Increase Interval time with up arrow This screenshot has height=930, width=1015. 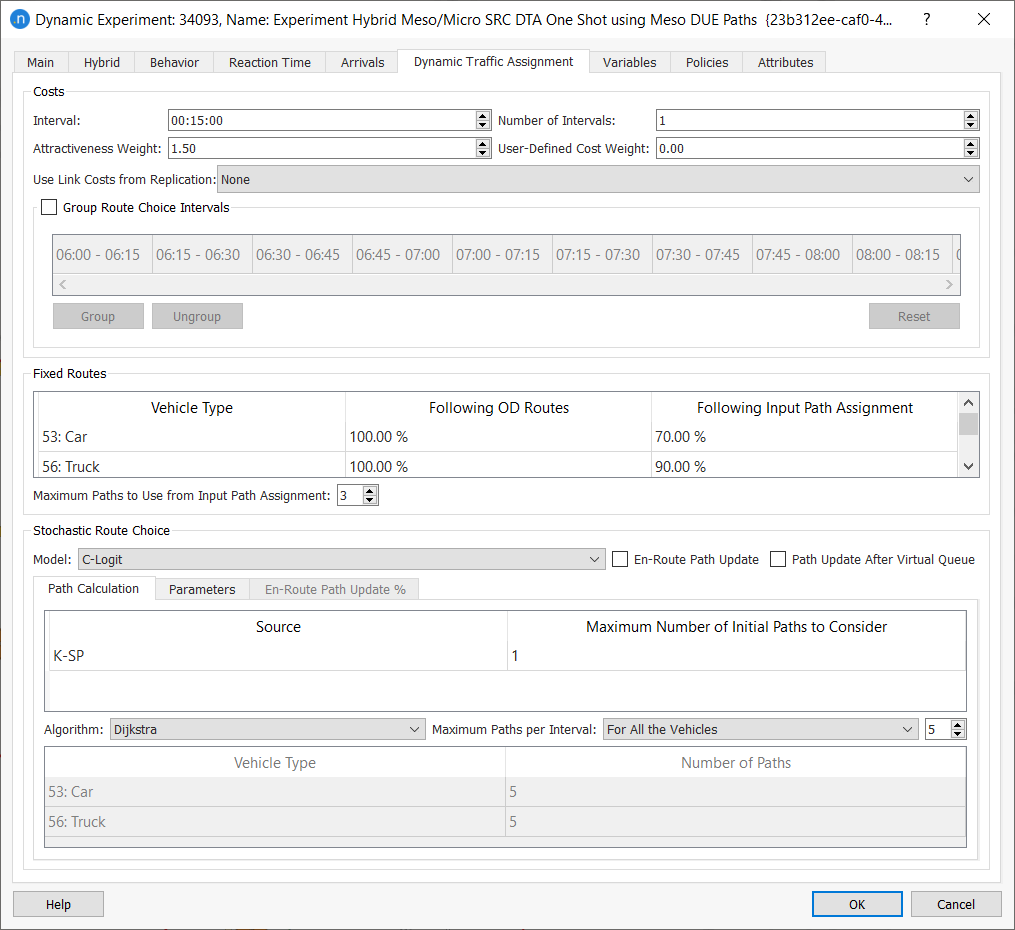click(483, 115)
